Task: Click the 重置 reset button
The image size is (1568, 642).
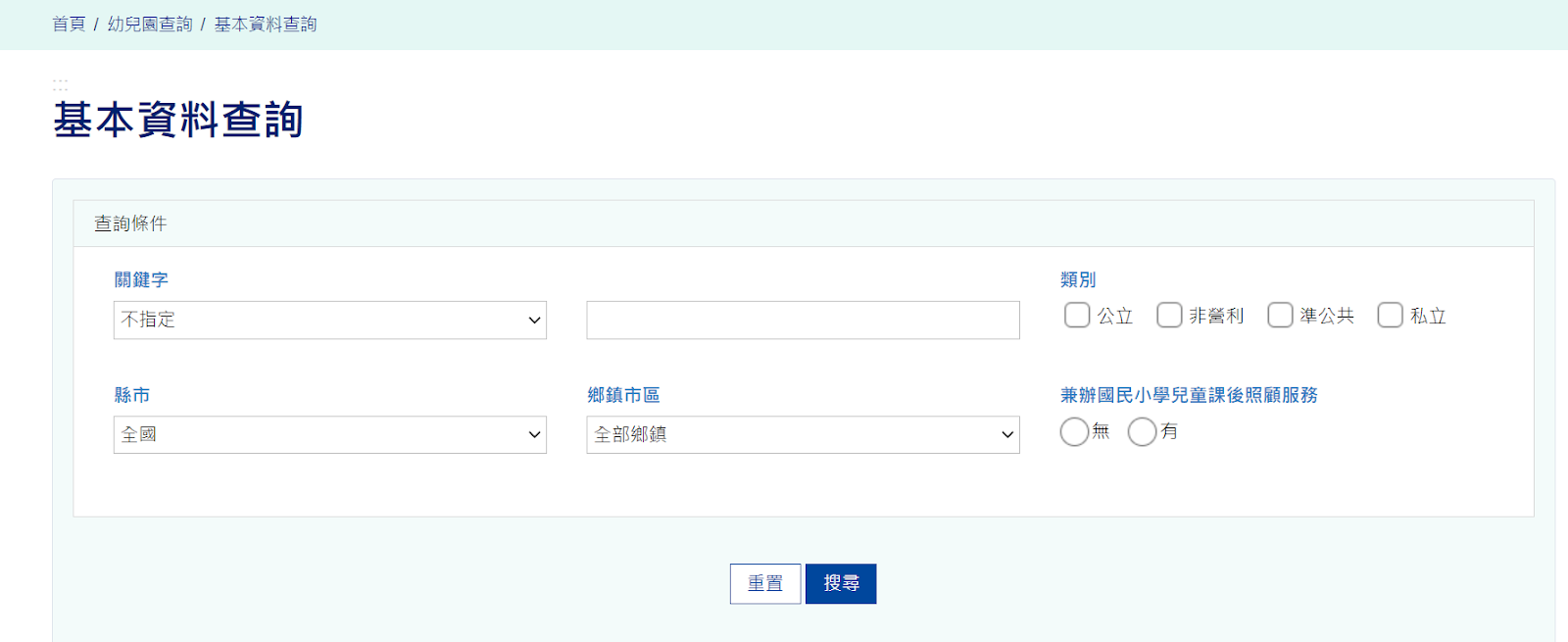Action: [765, 584]
